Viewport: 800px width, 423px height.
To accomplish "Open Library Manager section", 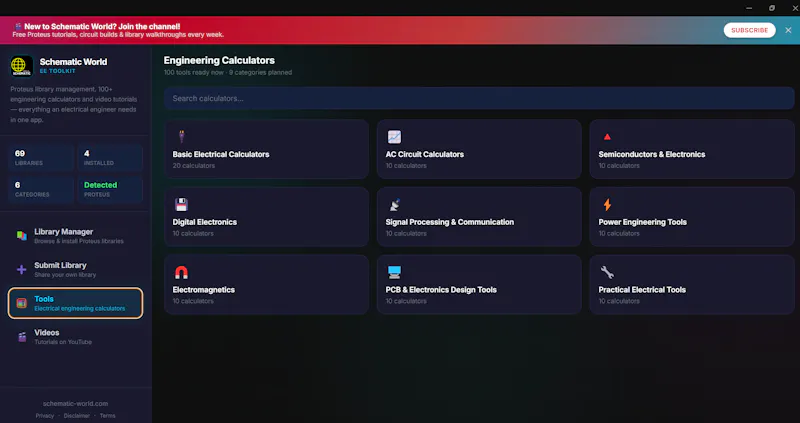I will (x=76, y=236).
